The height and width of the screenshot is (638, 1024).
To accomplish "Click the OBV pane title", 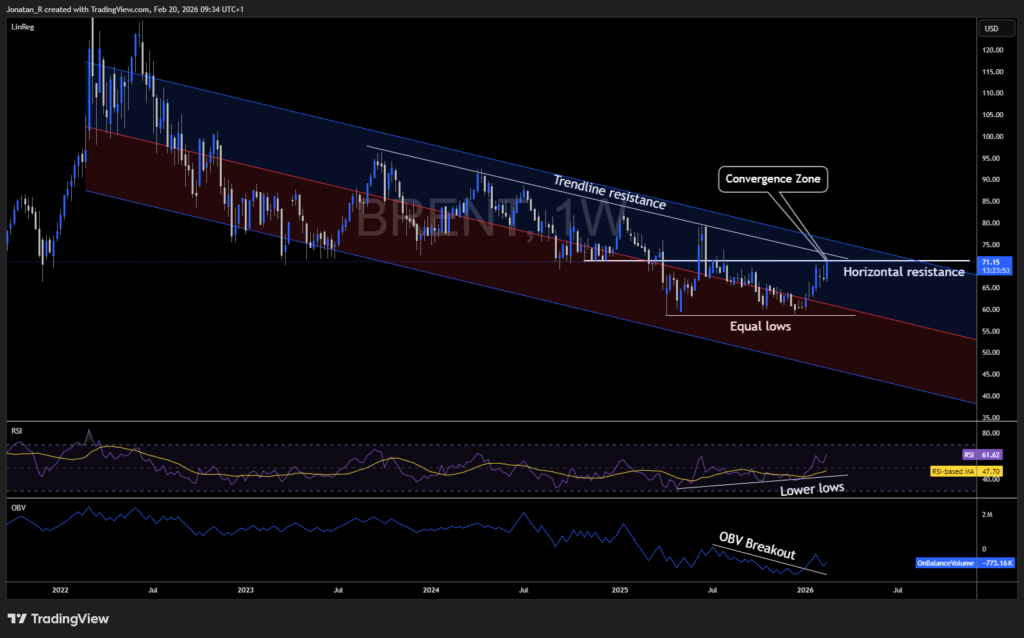I will click(x=17, y=506).
